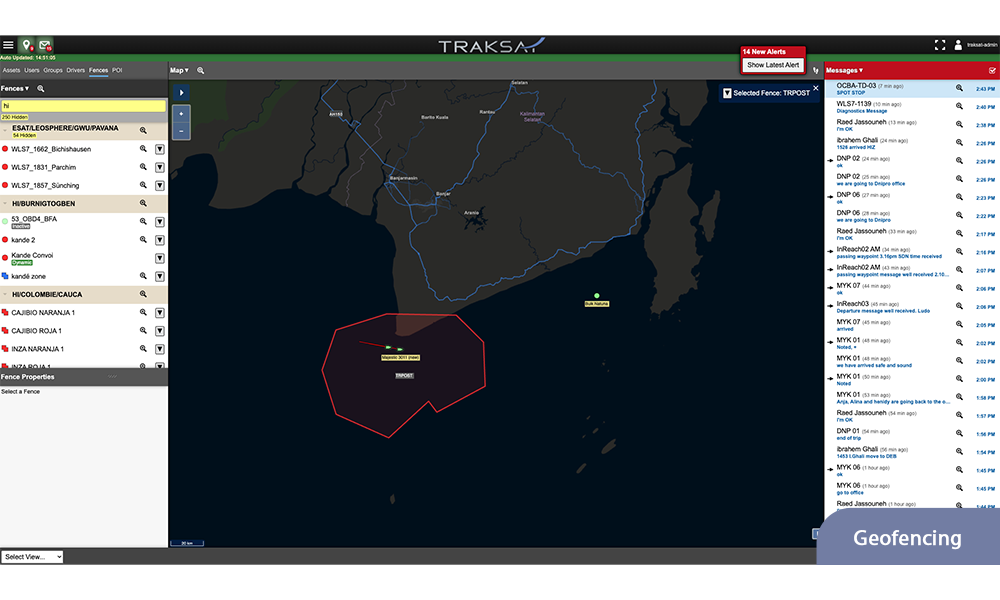Screen dimensions: 1000x600
Task: Open the map pin alerts icon
Action: point(26,45)
